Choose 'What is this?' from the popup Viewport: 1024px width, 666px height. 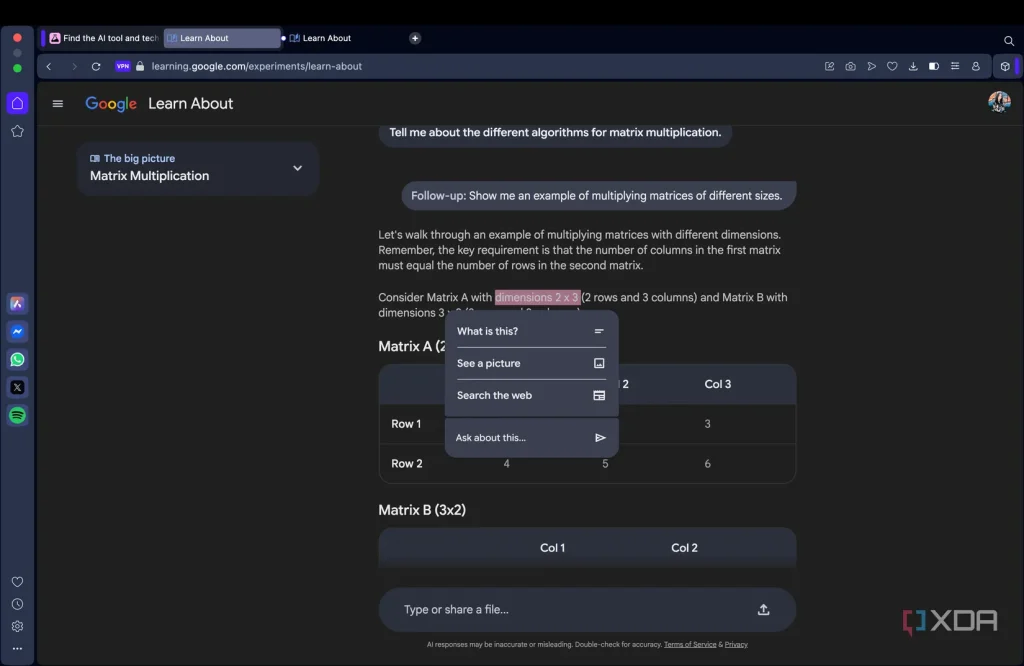pyautogui.click(x=531, y=331)
